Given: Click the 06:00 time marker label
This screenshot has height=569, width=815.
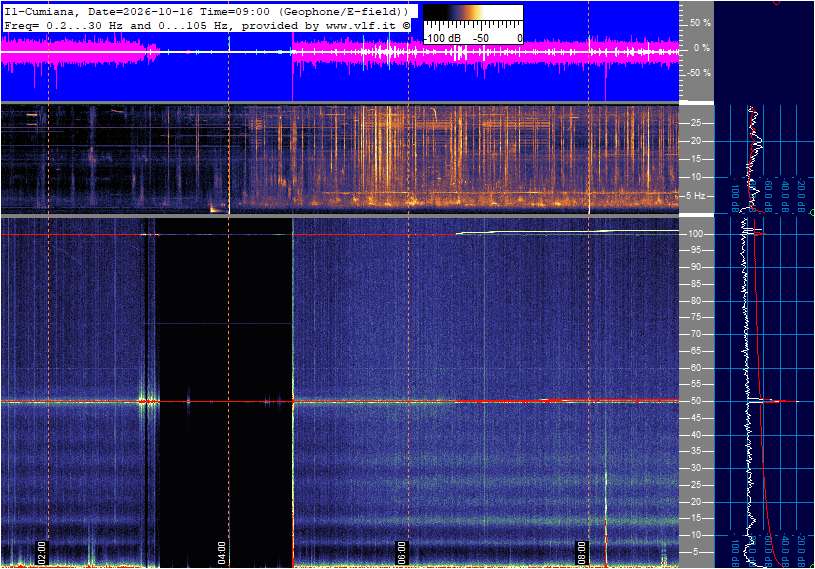Looking at the screenshot, I should [x=401, y=553].
